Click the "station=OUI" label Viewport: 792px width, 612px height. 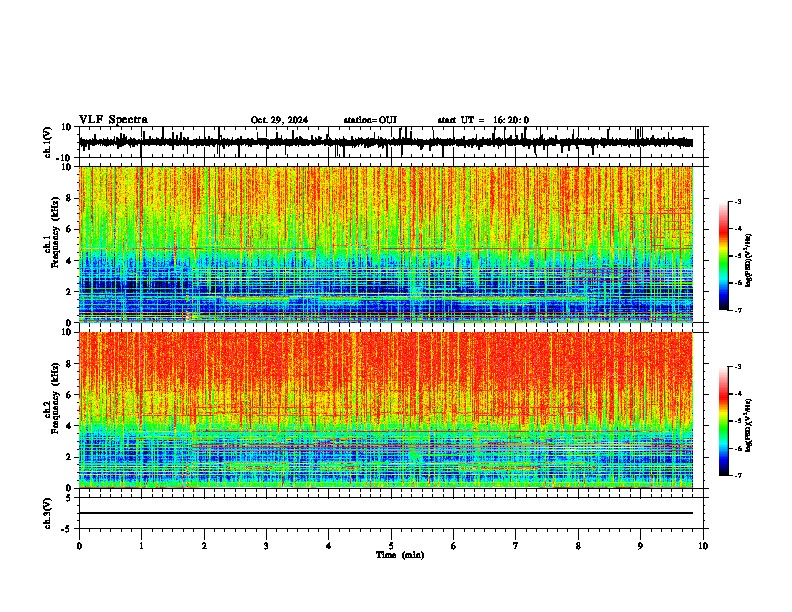tap(370, 120)
